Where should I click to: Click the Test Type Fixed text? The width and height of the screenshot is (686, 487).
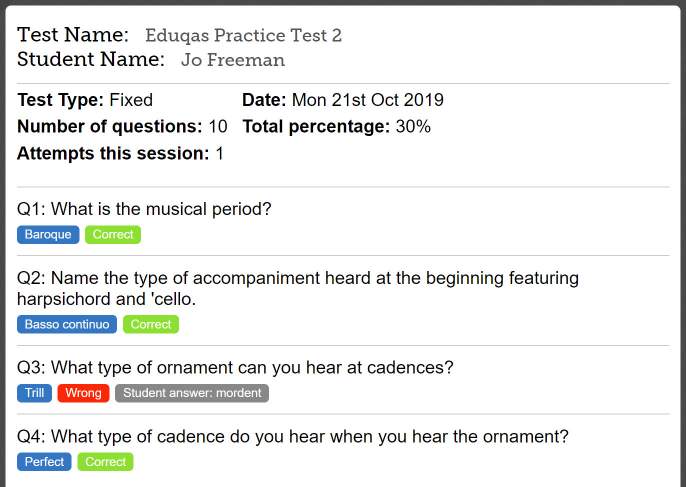85,100
